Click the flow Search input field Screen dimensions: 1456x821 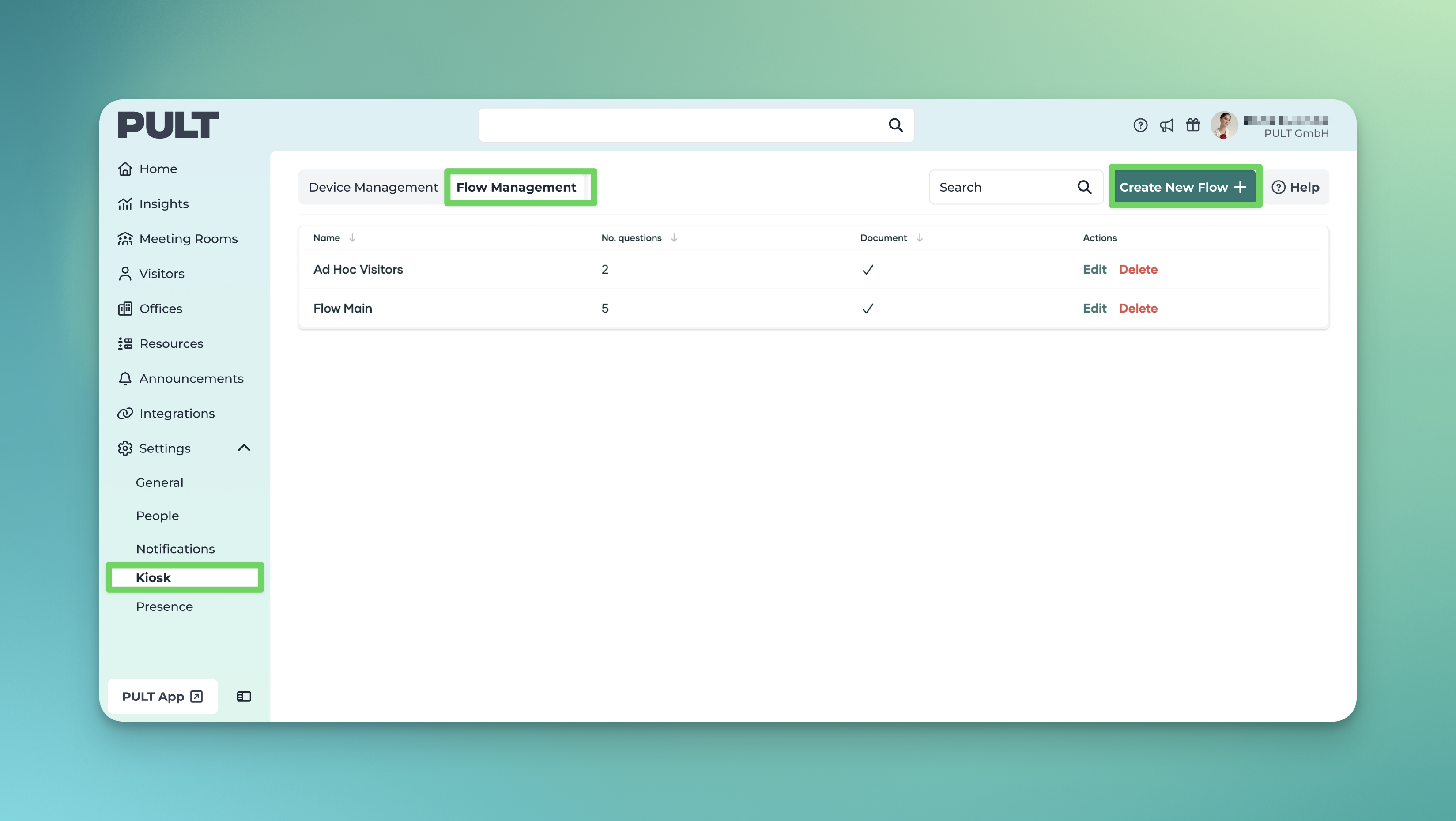[1003, 187]
